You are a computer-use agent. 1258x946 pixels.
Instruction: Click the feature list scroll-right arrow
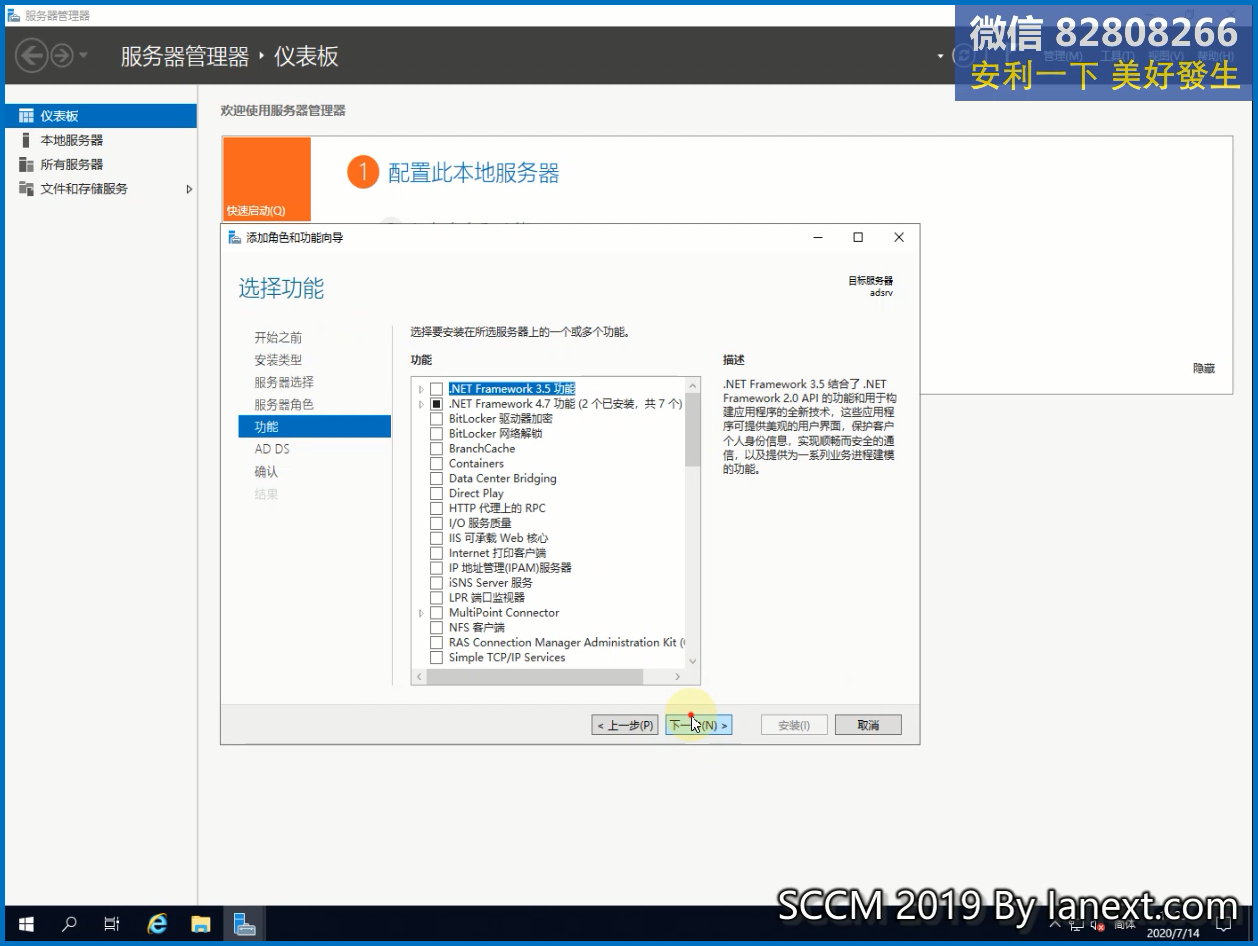[x=679, y=677]
